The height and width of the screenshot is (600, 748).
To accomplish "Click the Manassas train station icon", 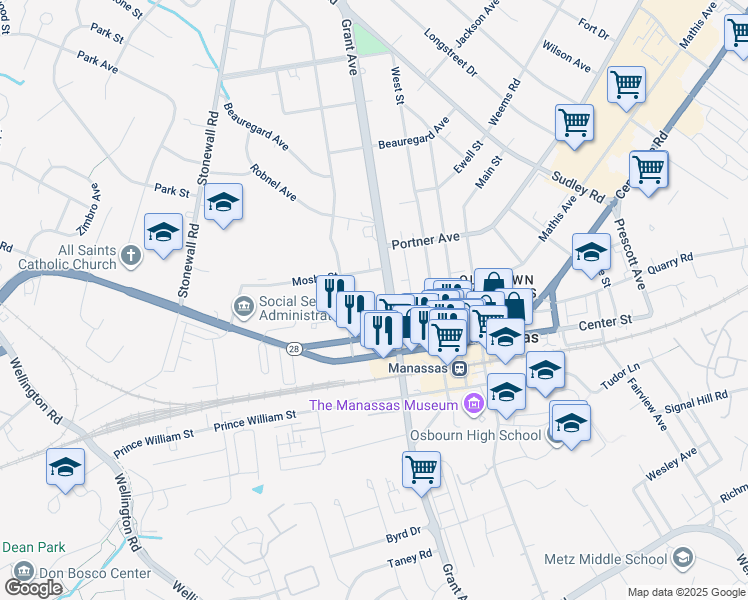I will [x=459, y=368].
